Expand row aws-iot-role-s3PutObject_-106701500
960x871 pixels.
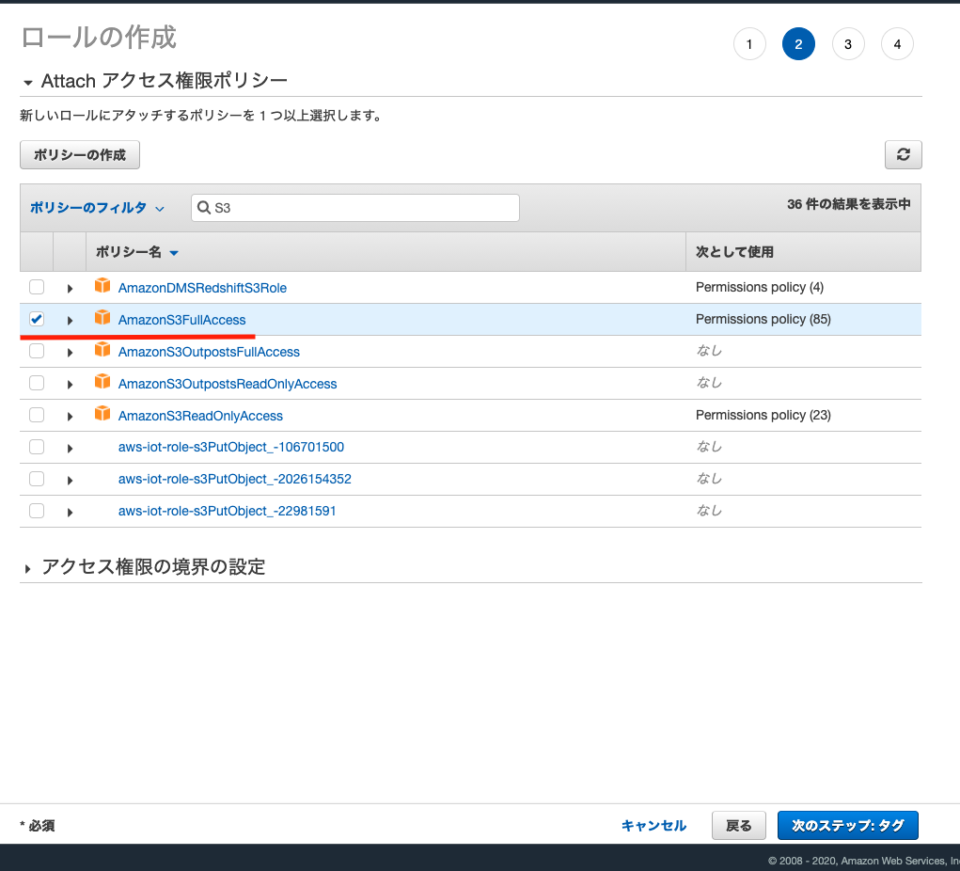(70, 448)
